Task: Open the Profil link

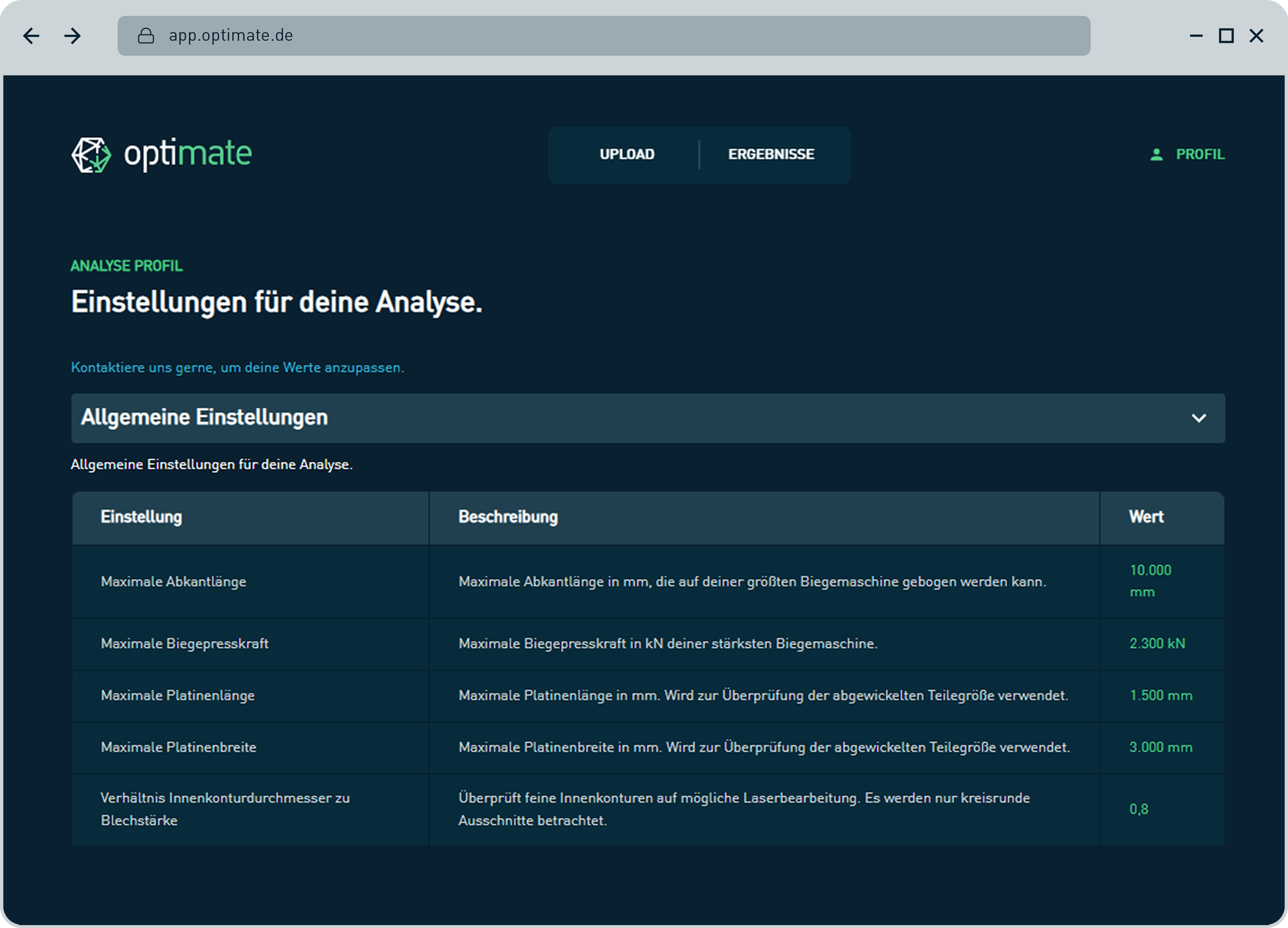Action: pos(1200,154)
